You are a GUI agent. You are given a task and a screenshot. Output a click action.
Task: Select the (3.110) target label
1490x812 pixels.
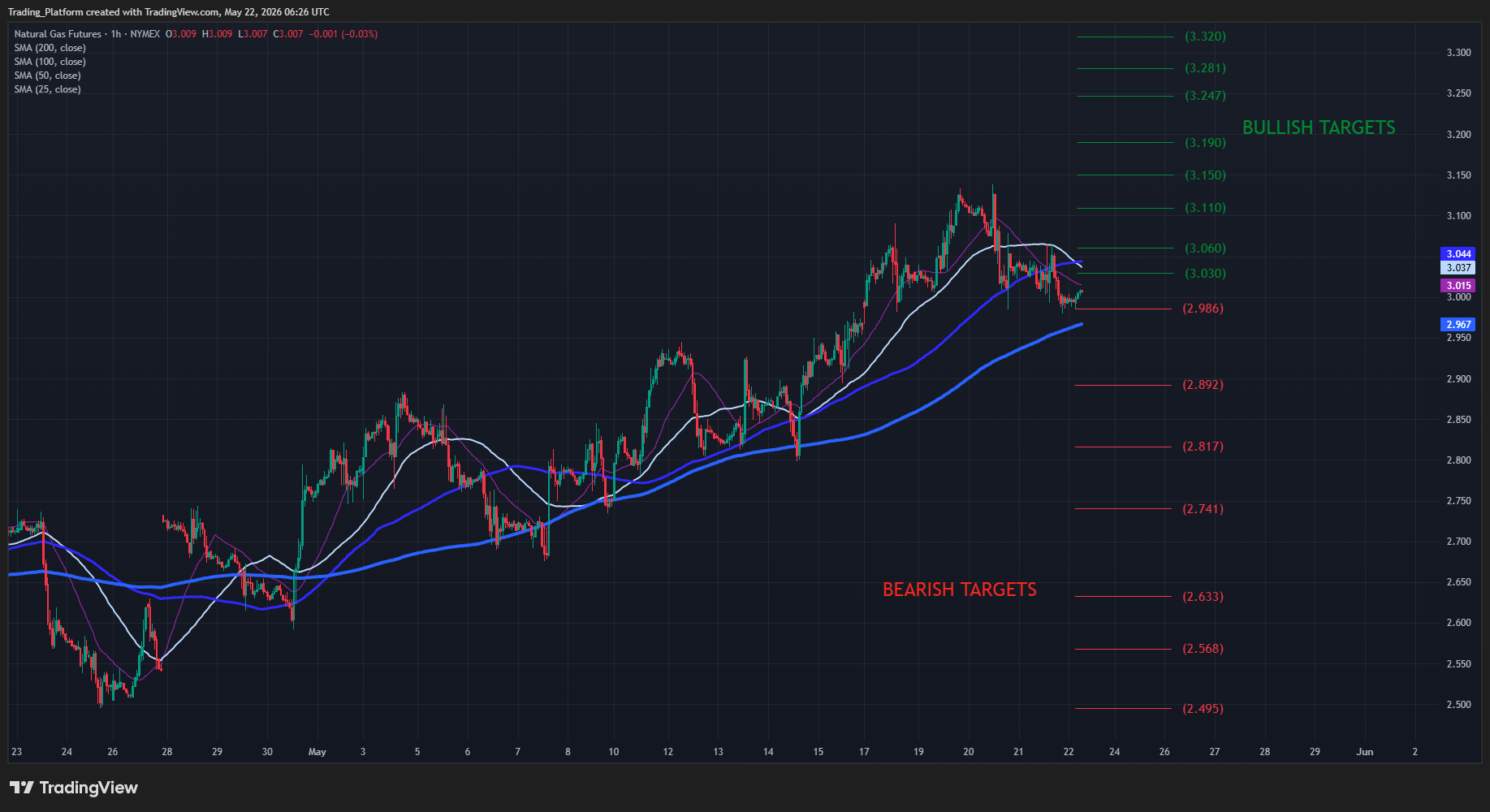1205,208
